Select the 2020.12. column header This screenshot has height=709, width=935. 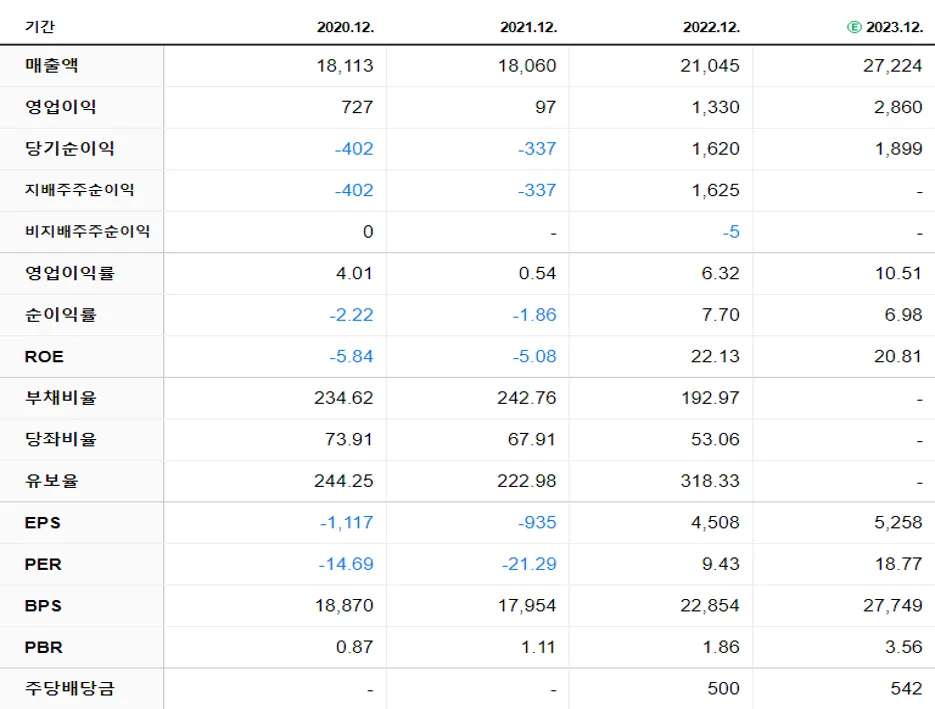[x=345, y=27]
